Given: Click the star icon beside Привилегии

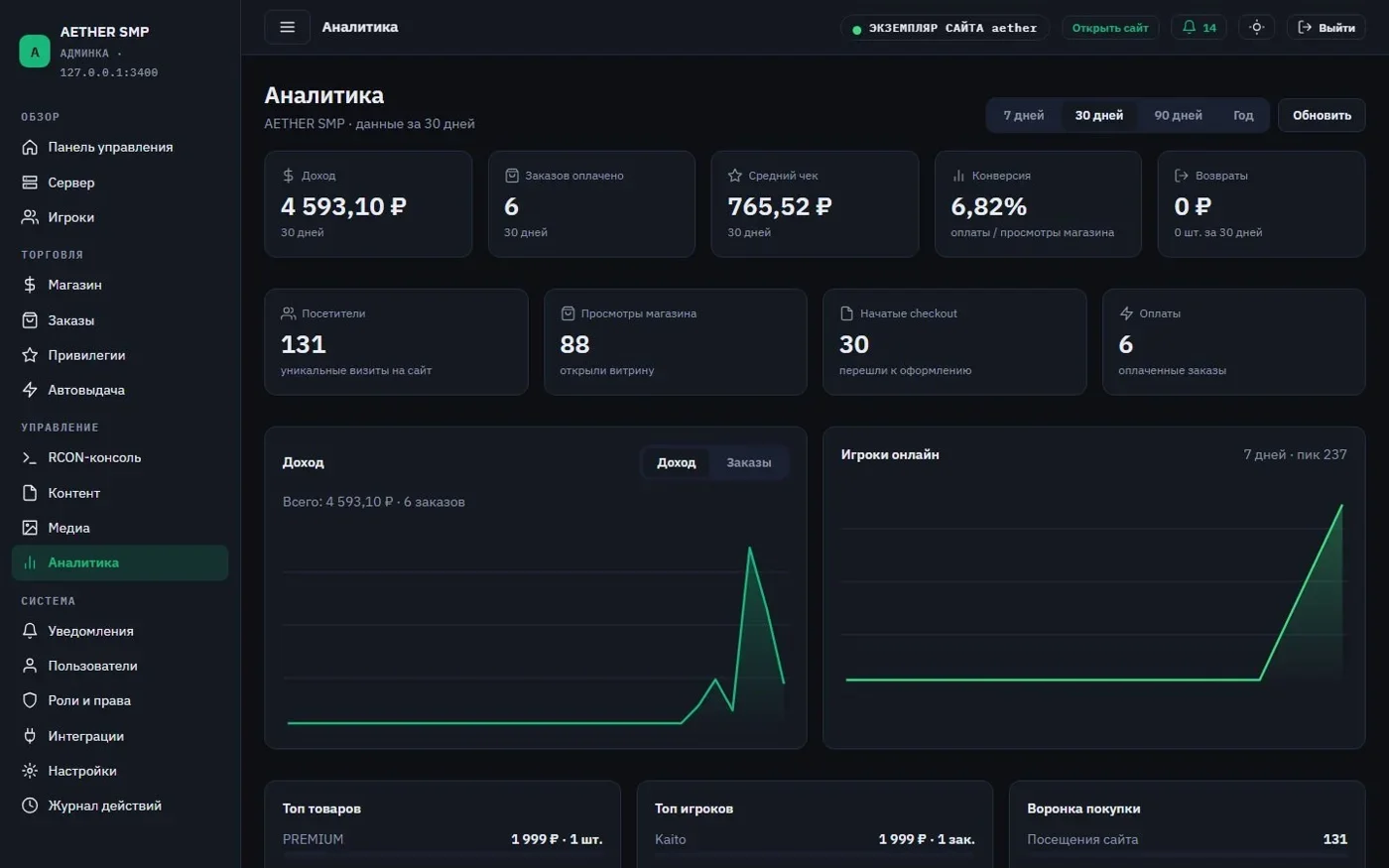Looking at the screenshot, I should click(x=30, y=355).
